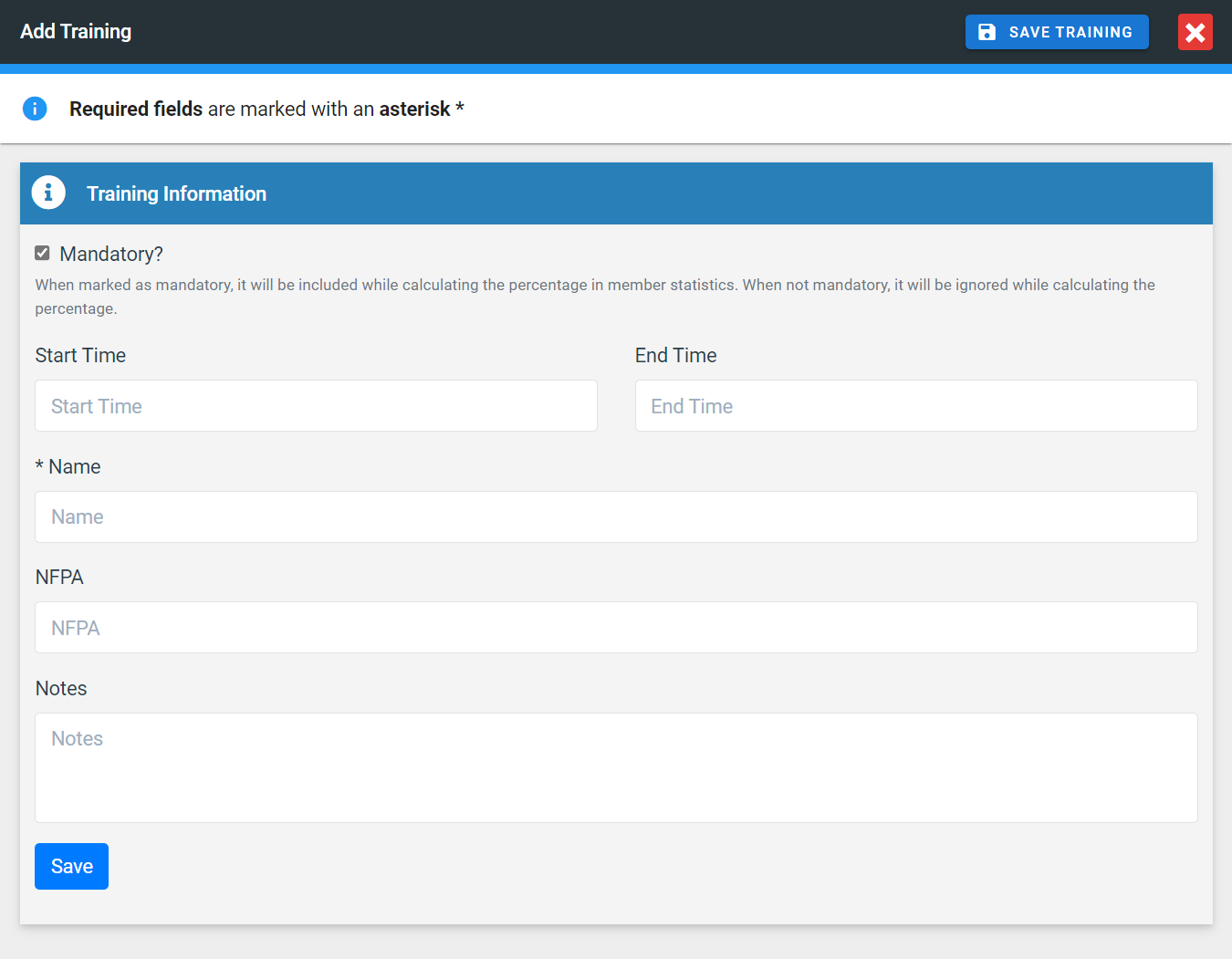Click the Notes field label
Image resolution: width=1232 pixels, height=959 pixels.
(x=61, y=689)
